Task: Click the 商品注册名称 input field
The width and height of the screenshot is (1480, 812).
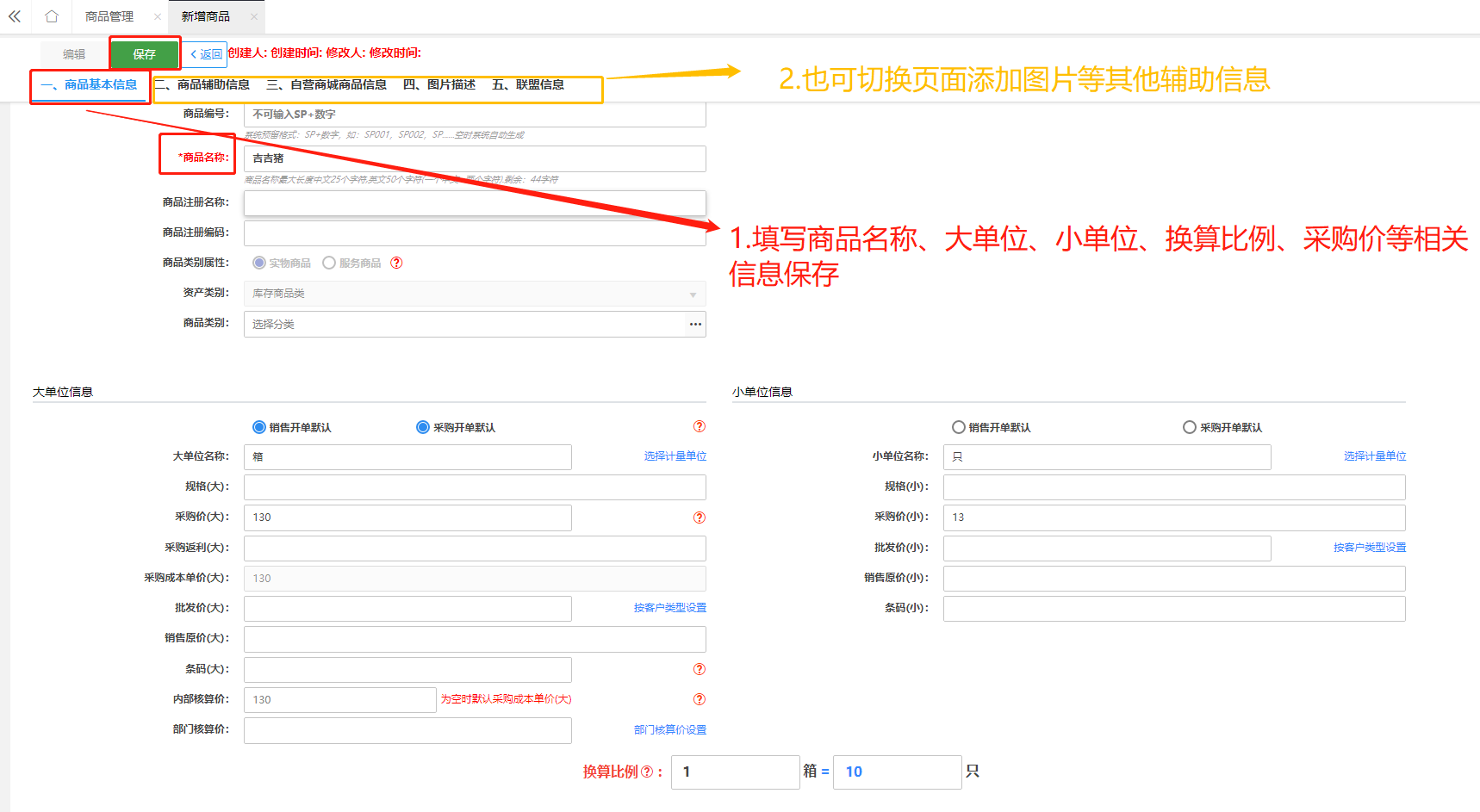Action: coord(474,202)
